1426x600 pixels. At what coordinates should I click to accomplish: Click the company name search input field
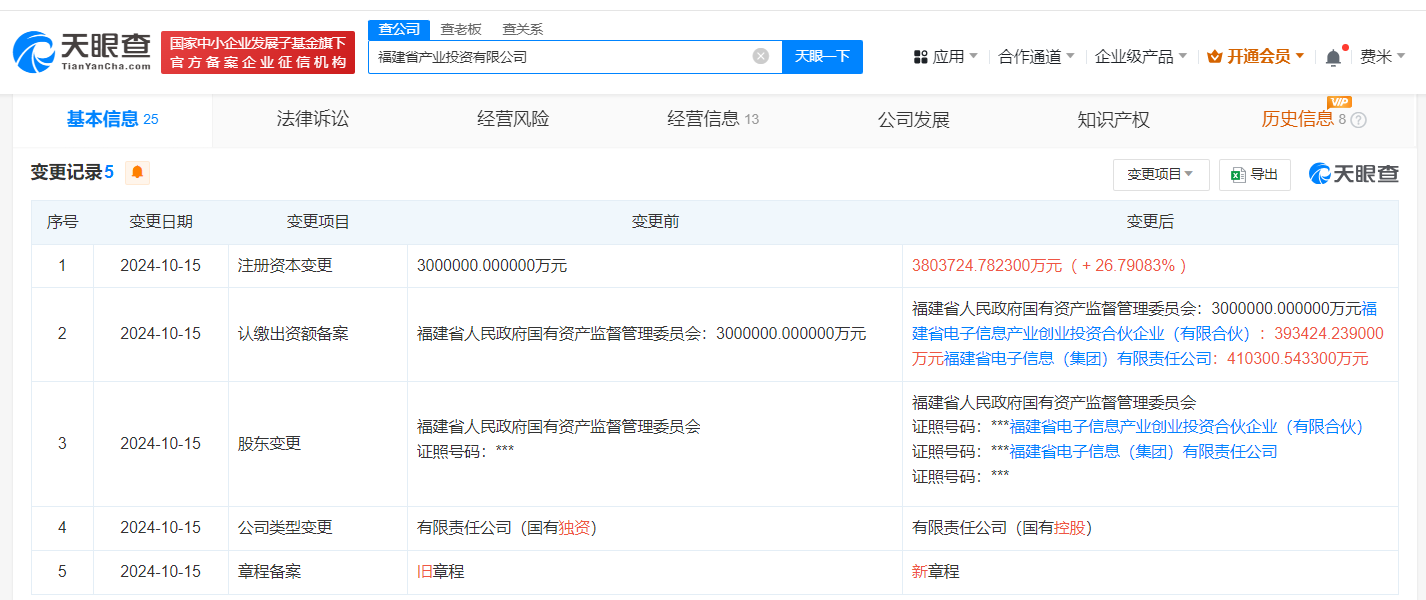click(x=560, y=57)
